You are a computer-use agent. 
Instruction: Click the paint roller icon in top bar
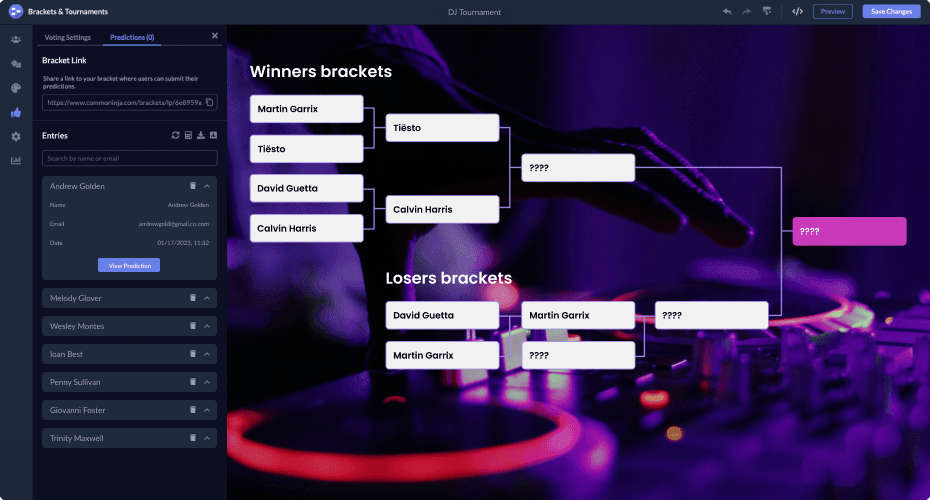pyautogui.click(x=767, y=11)
